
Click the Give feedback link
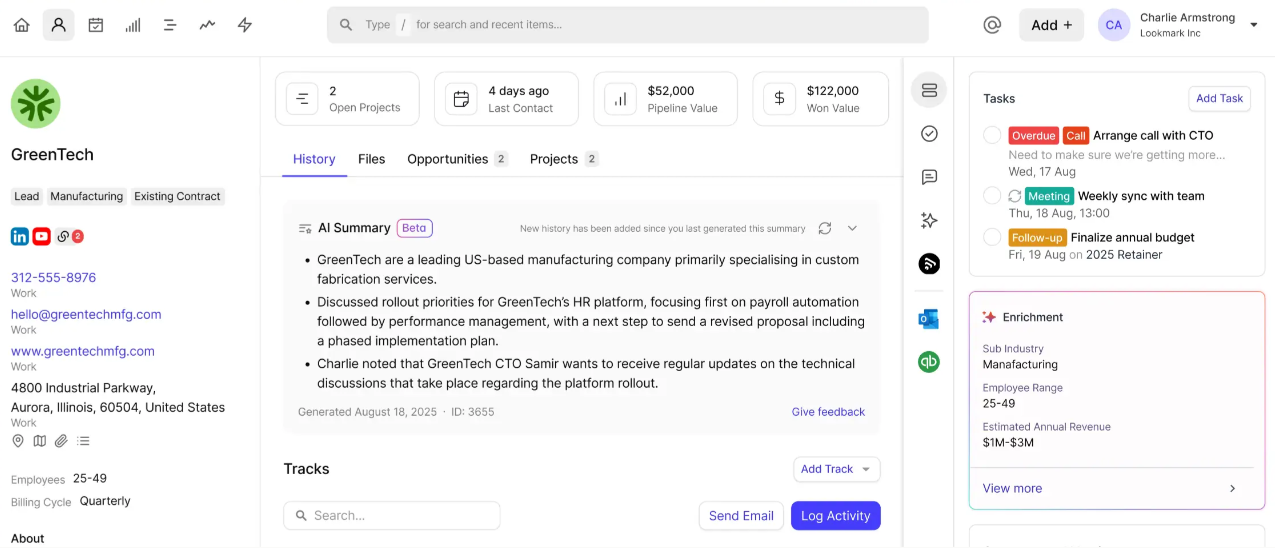point(828,412)
